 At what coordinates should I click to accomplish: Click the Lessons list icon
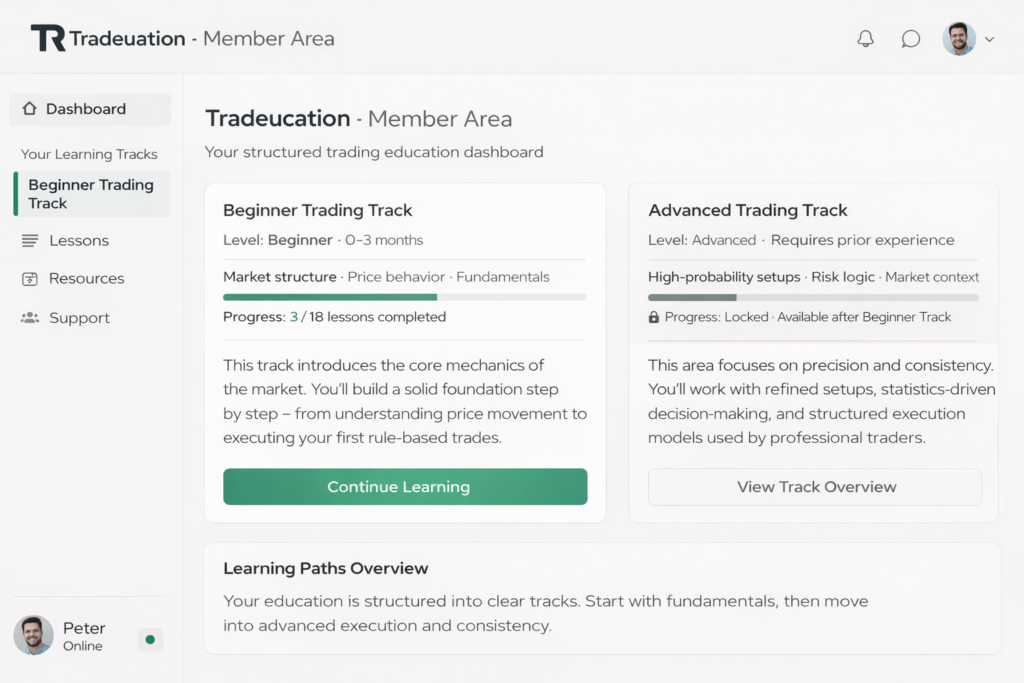[30, 241]
